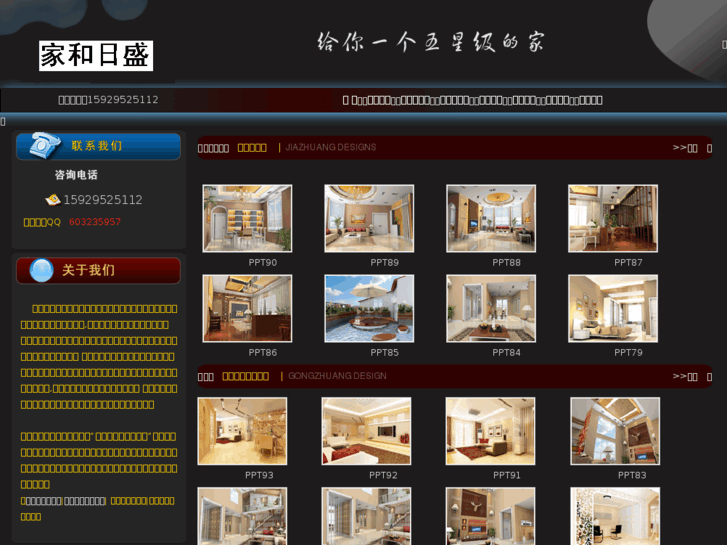Viewport: 727px width, 545px height.
Task: Click the telephone icon in 联系我们 header
Action: pos(44,145)
